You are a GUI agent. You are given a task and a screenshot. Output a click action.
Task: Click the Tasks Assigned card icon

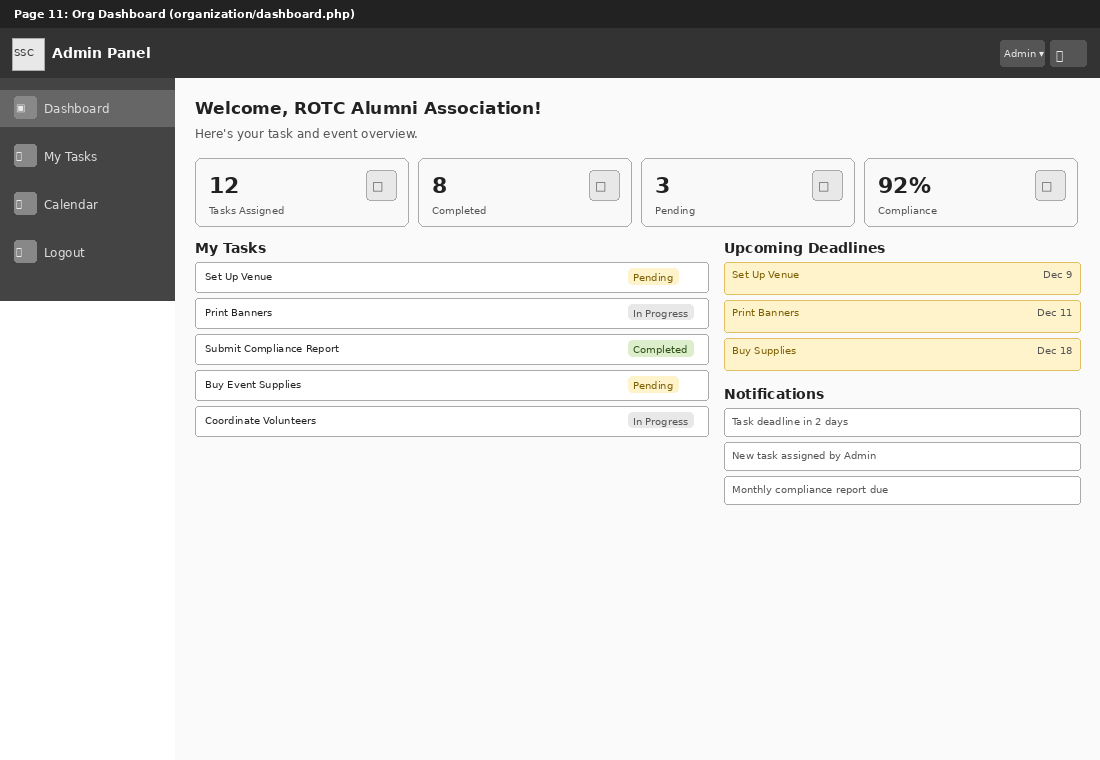(x=382, y=186)
